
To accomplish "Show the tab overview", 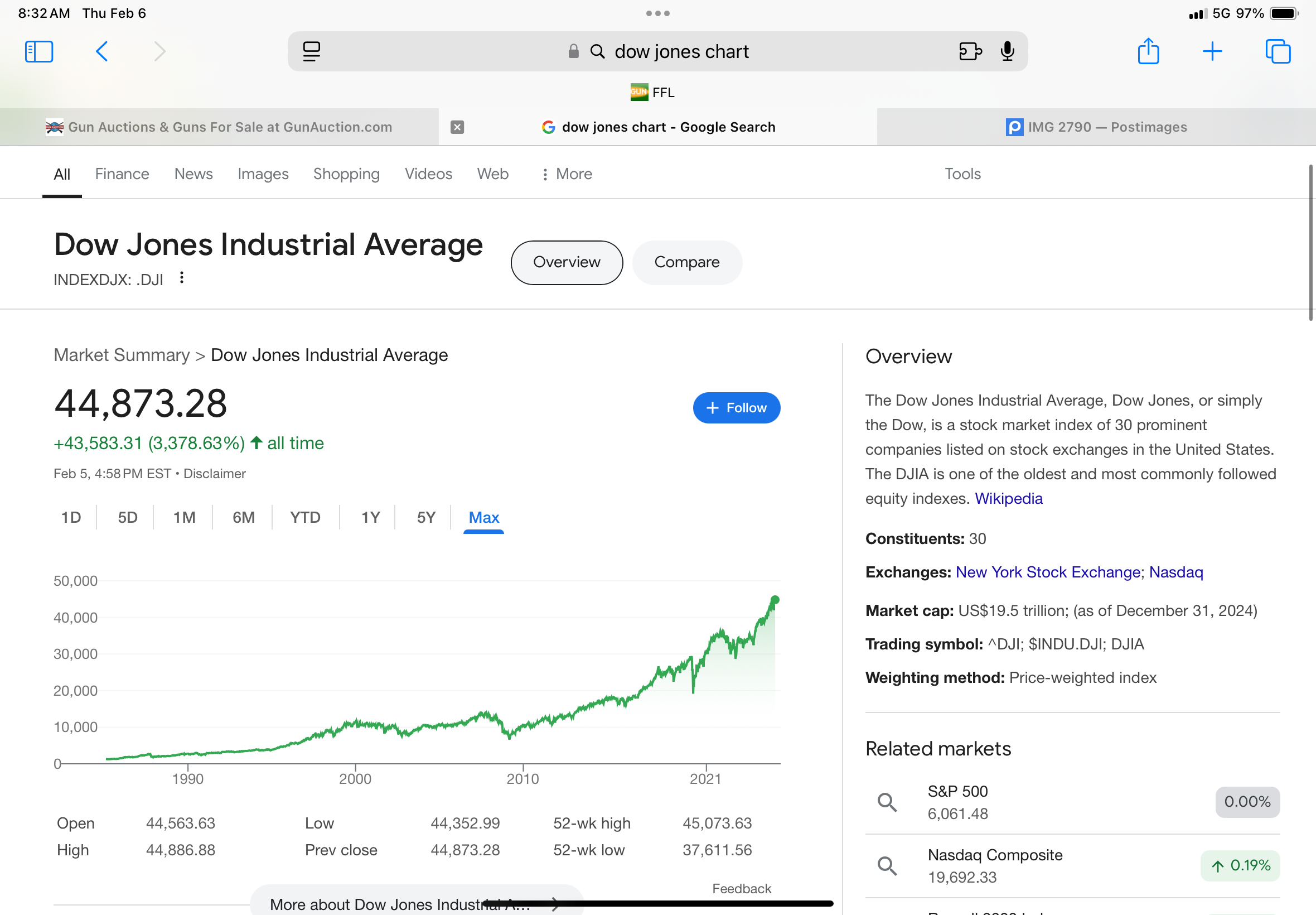I will (x=1278, y=51).
